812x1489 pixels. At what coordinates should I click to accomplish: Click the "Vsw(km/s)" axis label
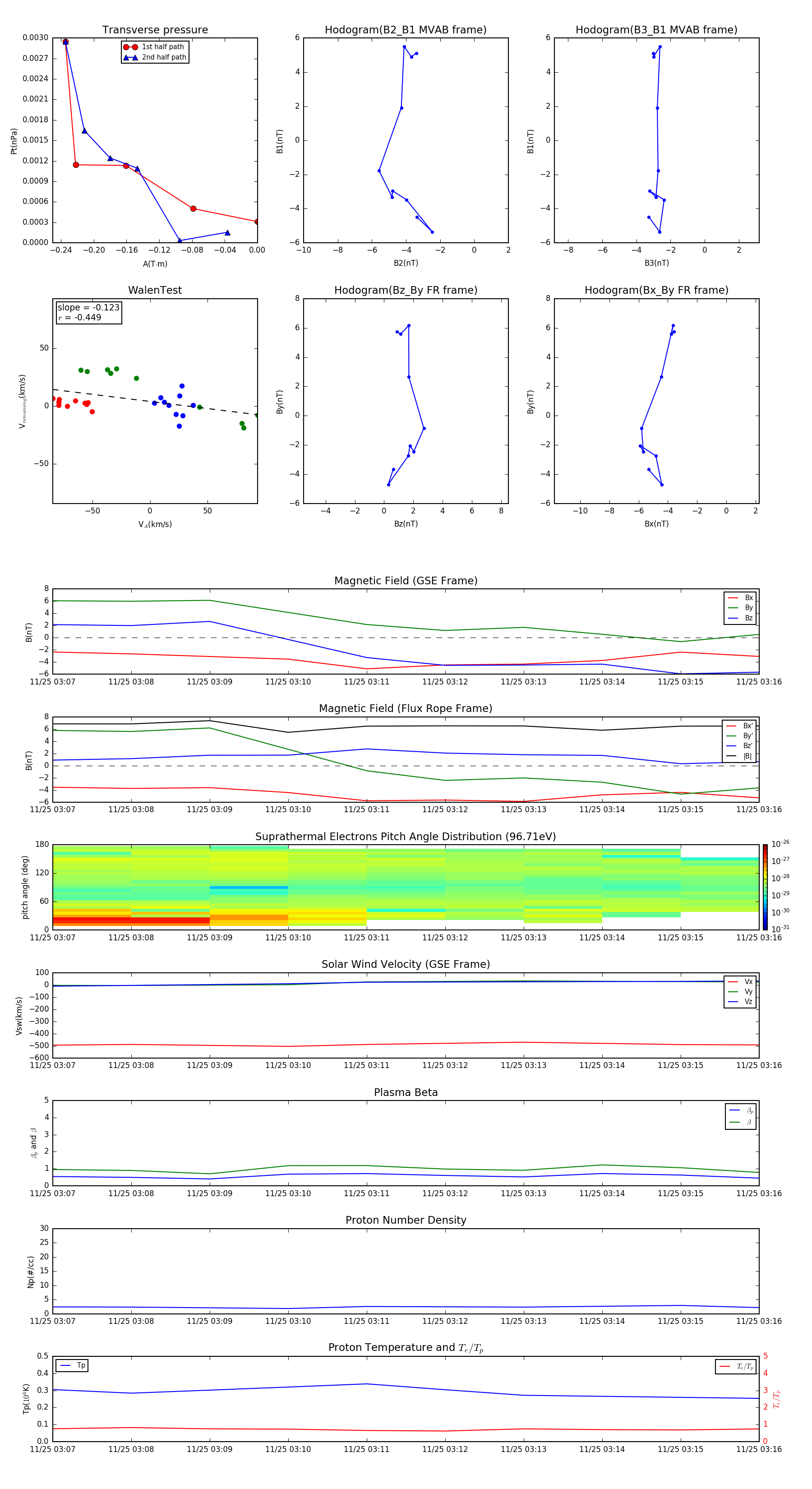pyautogui.click(x=19, y=1015)
